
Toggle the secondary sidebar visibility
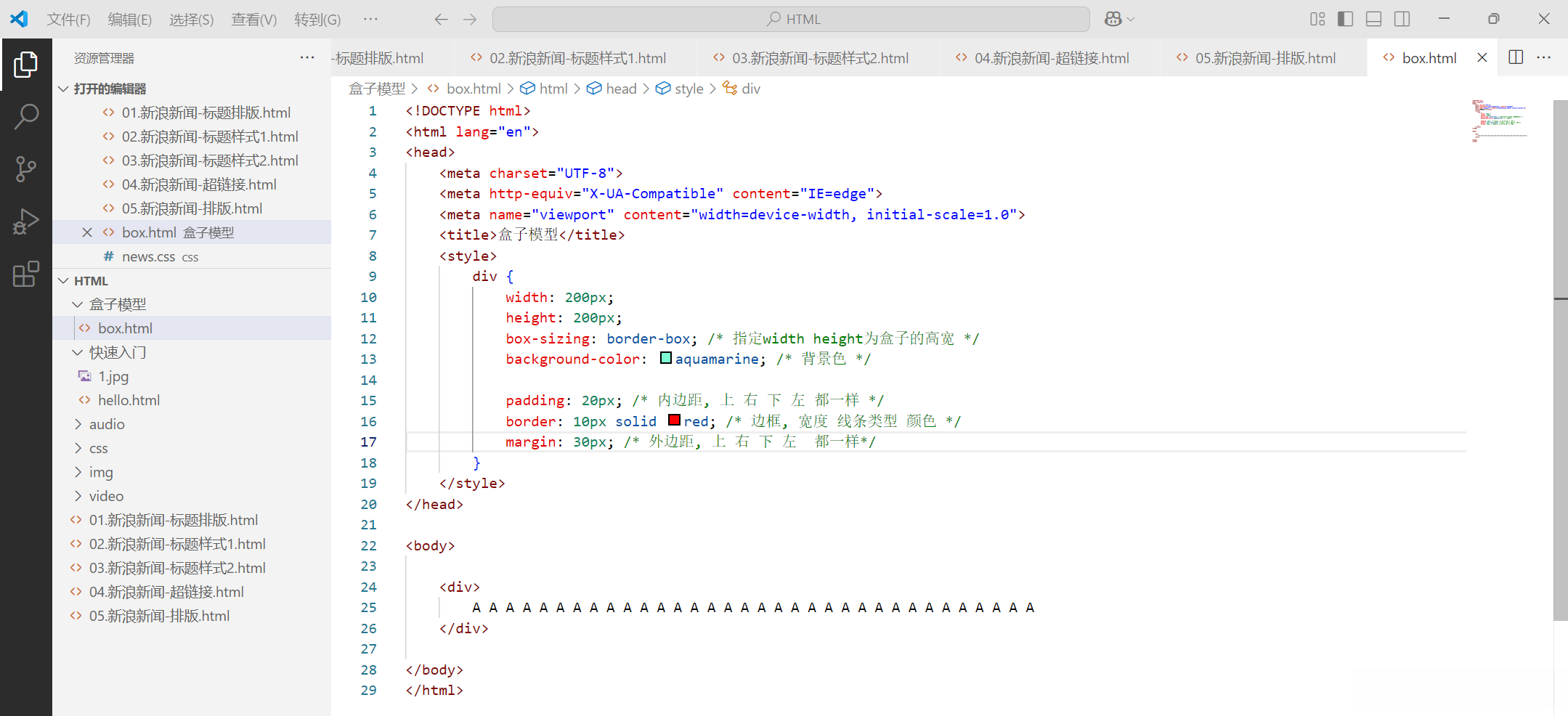coord(1402,20)
